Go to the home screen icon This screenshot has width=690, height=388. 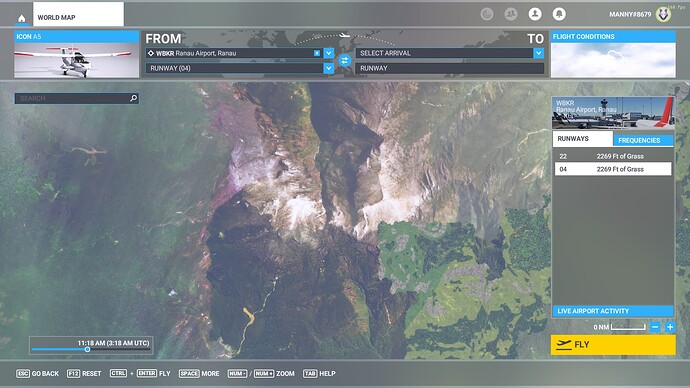(21, 18)
